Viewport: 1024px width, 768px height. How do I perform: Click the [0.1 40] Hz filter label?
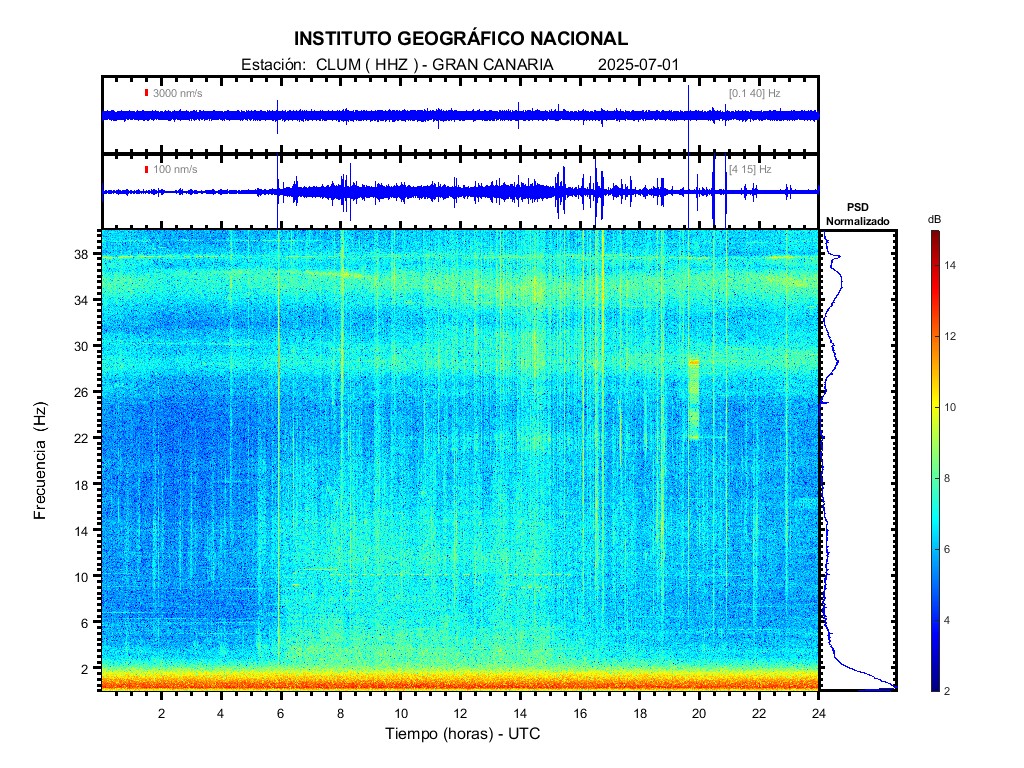coord(754,93)
